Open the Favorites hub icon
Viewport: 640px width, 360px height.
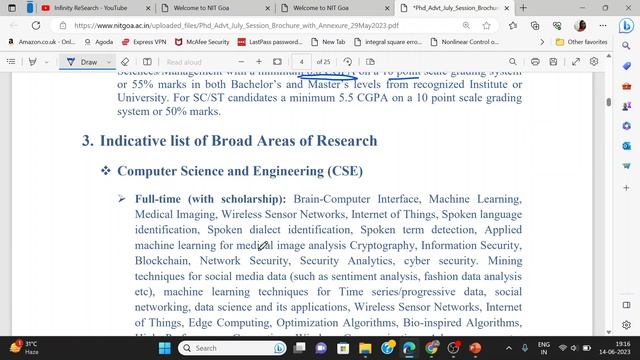(x=513, y=25)
